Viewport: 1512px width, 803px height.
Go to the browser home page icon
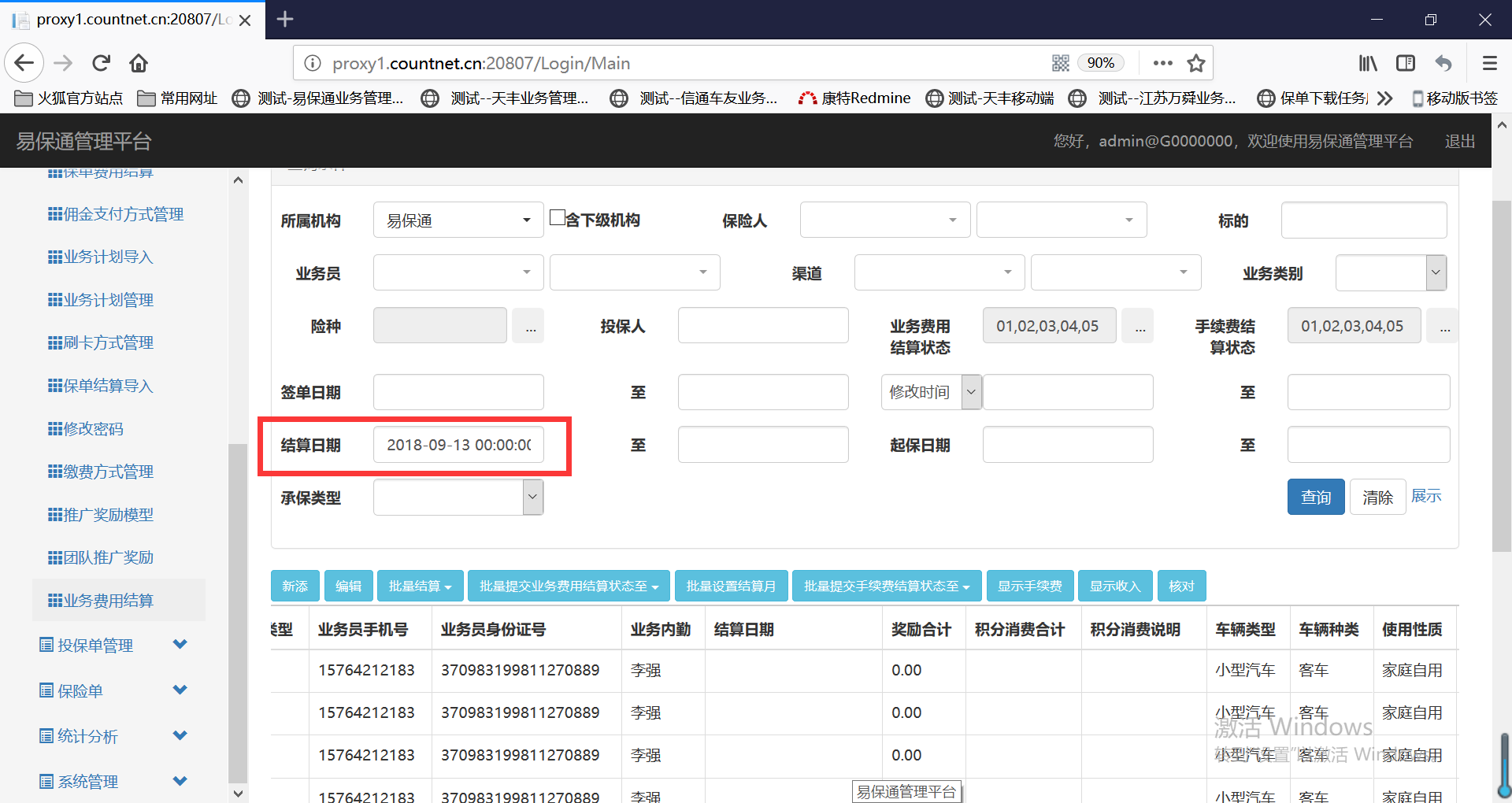139,63
